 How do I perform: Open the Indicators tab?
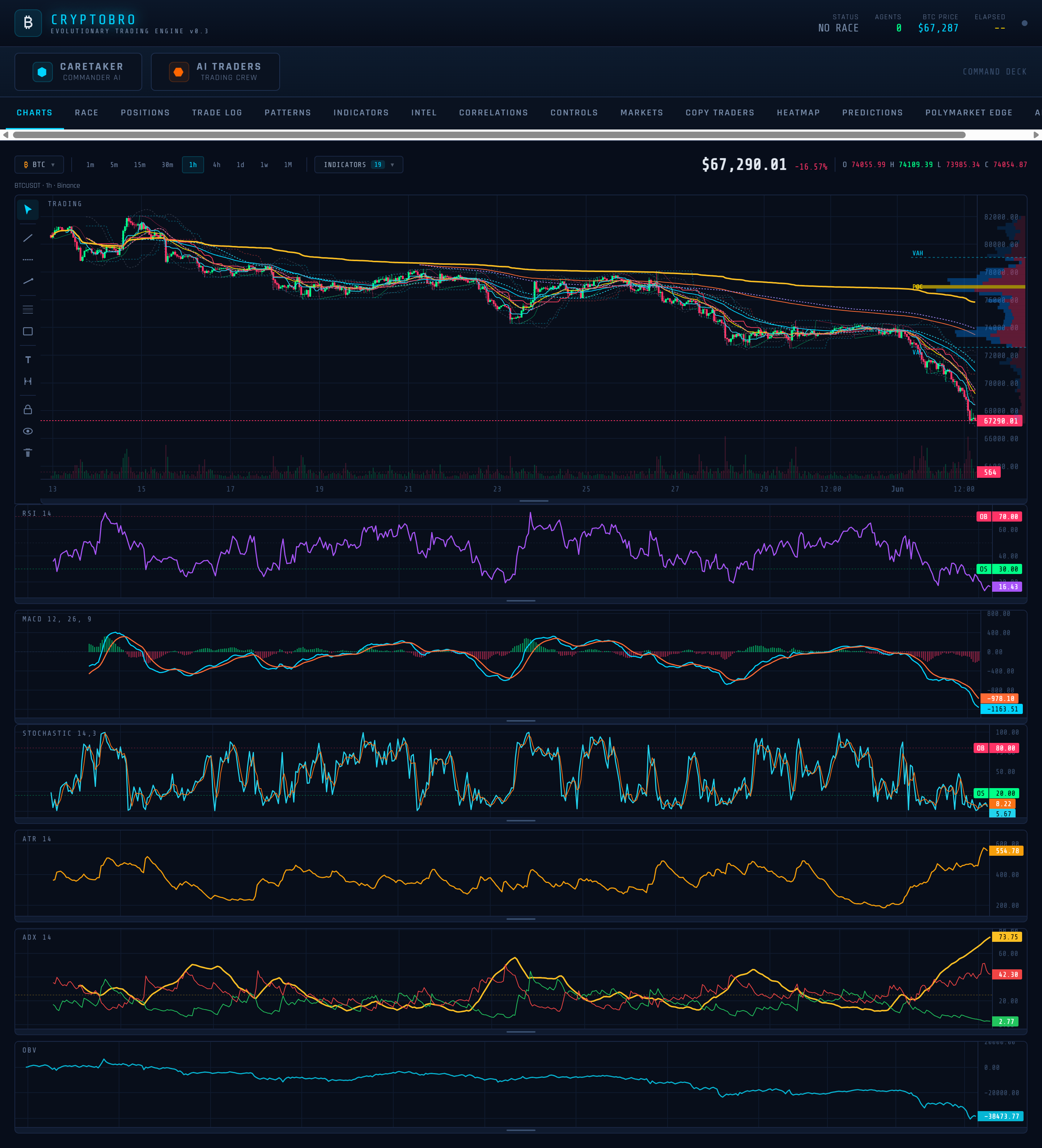pos(361,113)
